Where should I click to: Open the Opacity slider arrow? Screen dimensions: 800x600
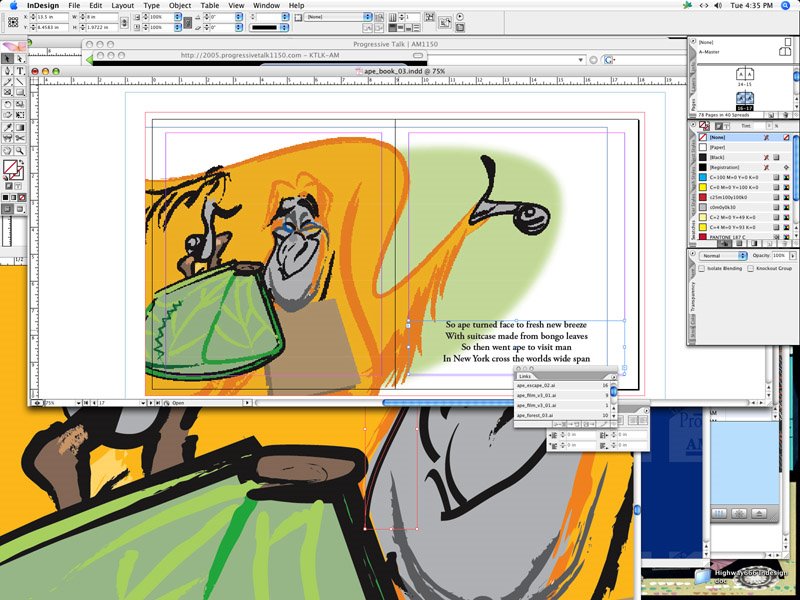pyautogui.click(x=793, y=256)
